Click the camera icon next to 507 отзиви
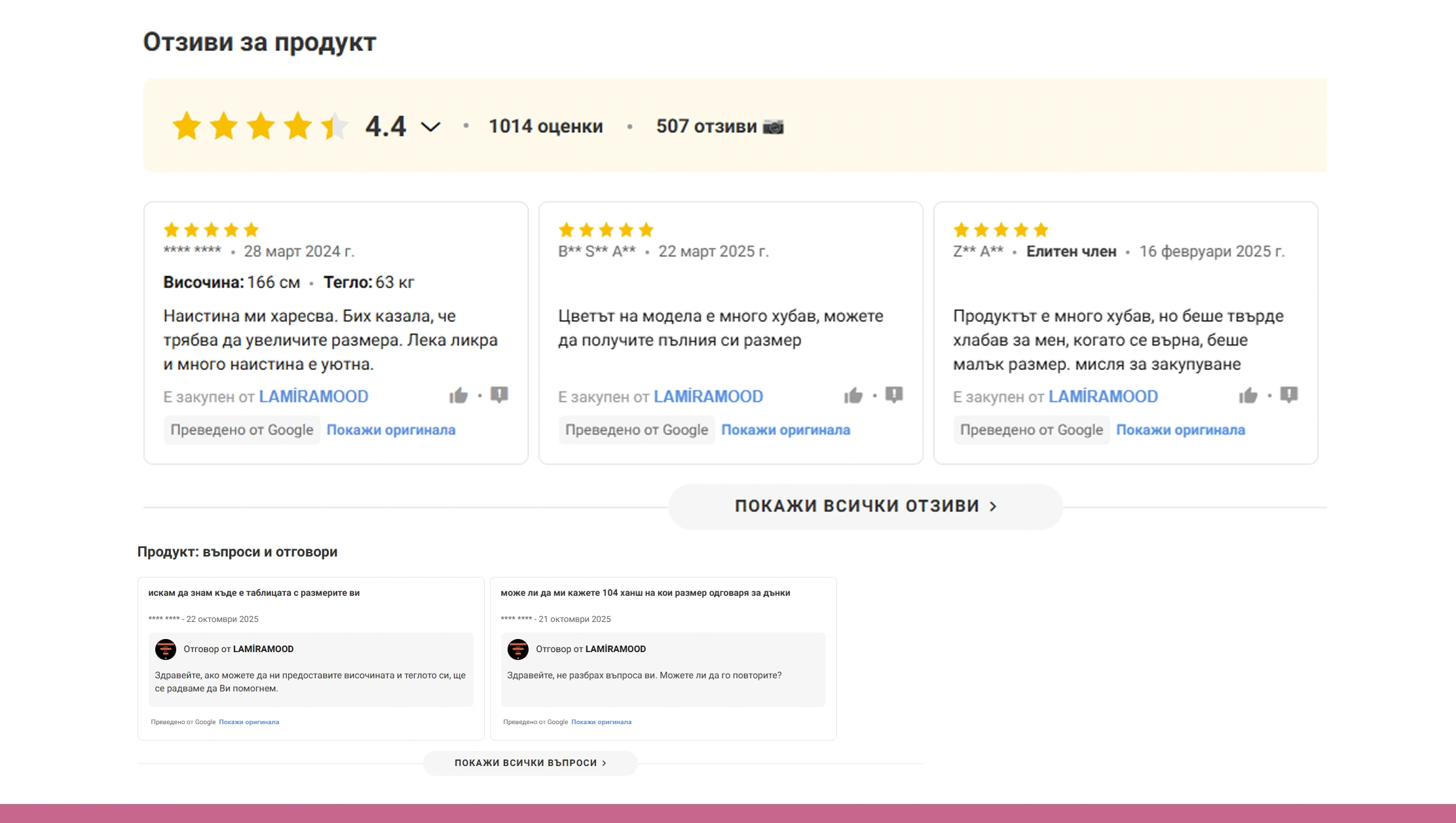The height and width of the screenshot is (823, 1456). point(774,126)
